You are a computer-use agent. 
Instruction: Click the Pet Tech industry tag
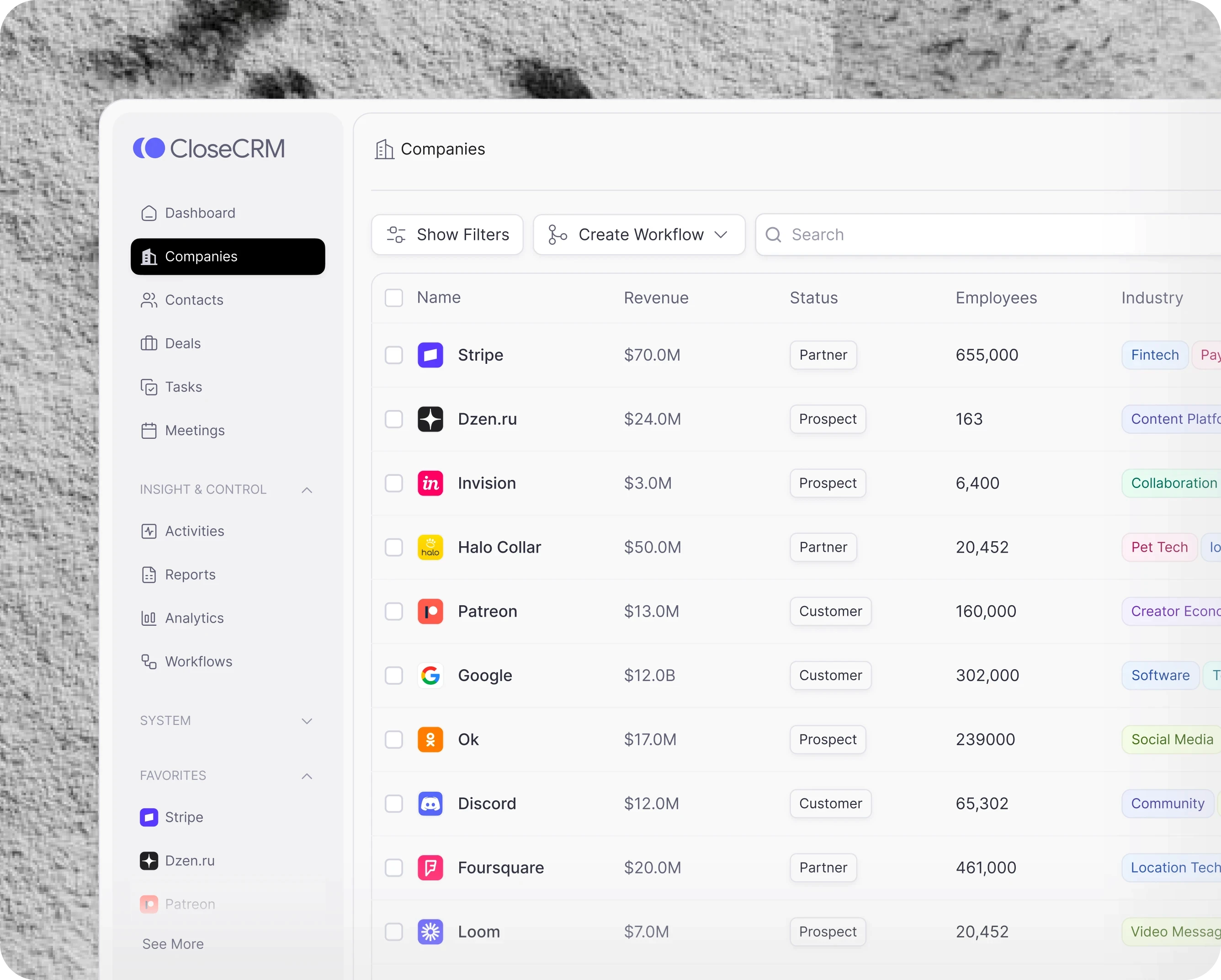tap(1159, 547)
